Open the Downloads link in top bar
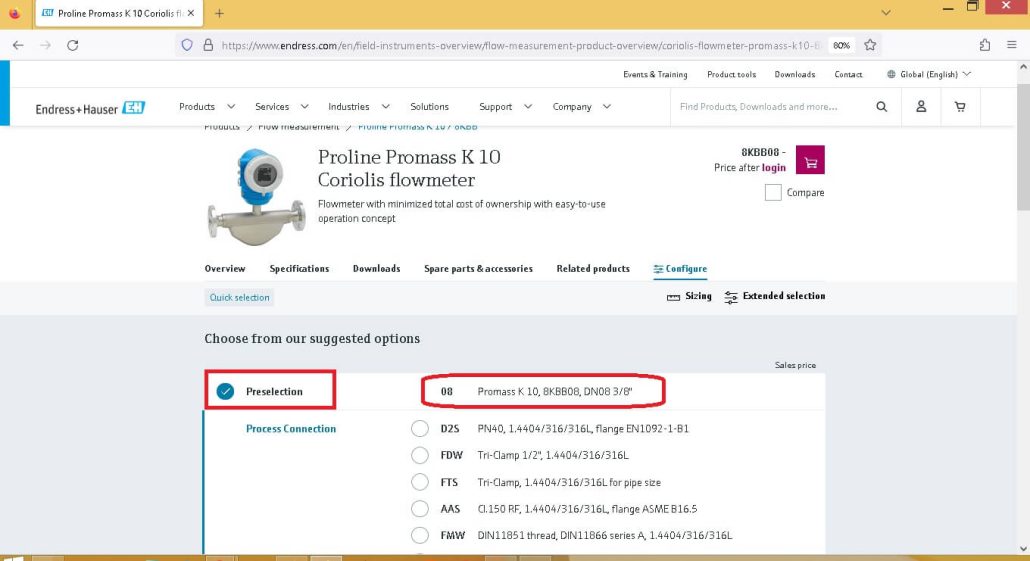Screen dimensions: 1030x561 pyautogui.click(x=795, y=74)
